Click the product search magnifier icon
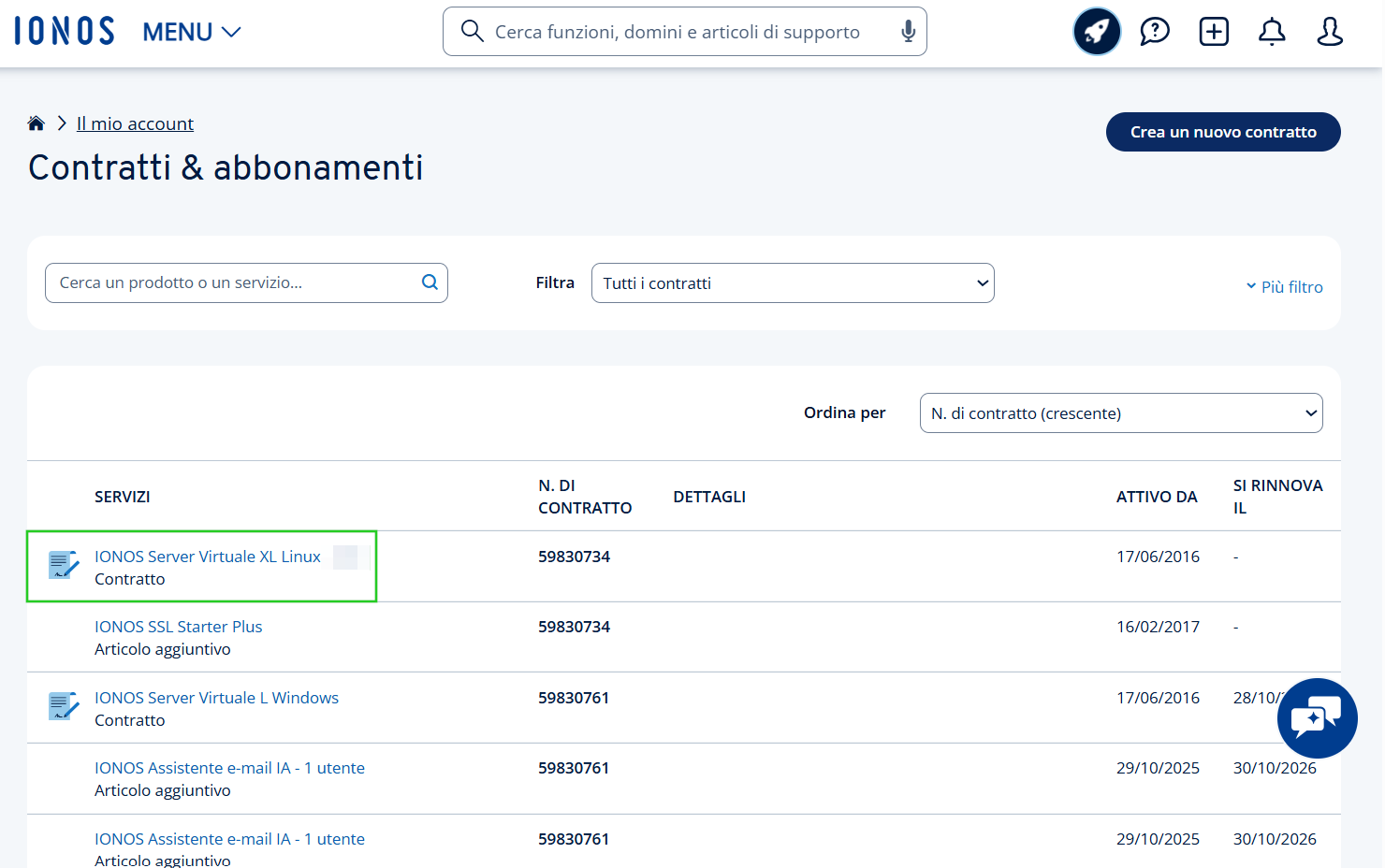The image size is (1385, 868). coord(430,282)
